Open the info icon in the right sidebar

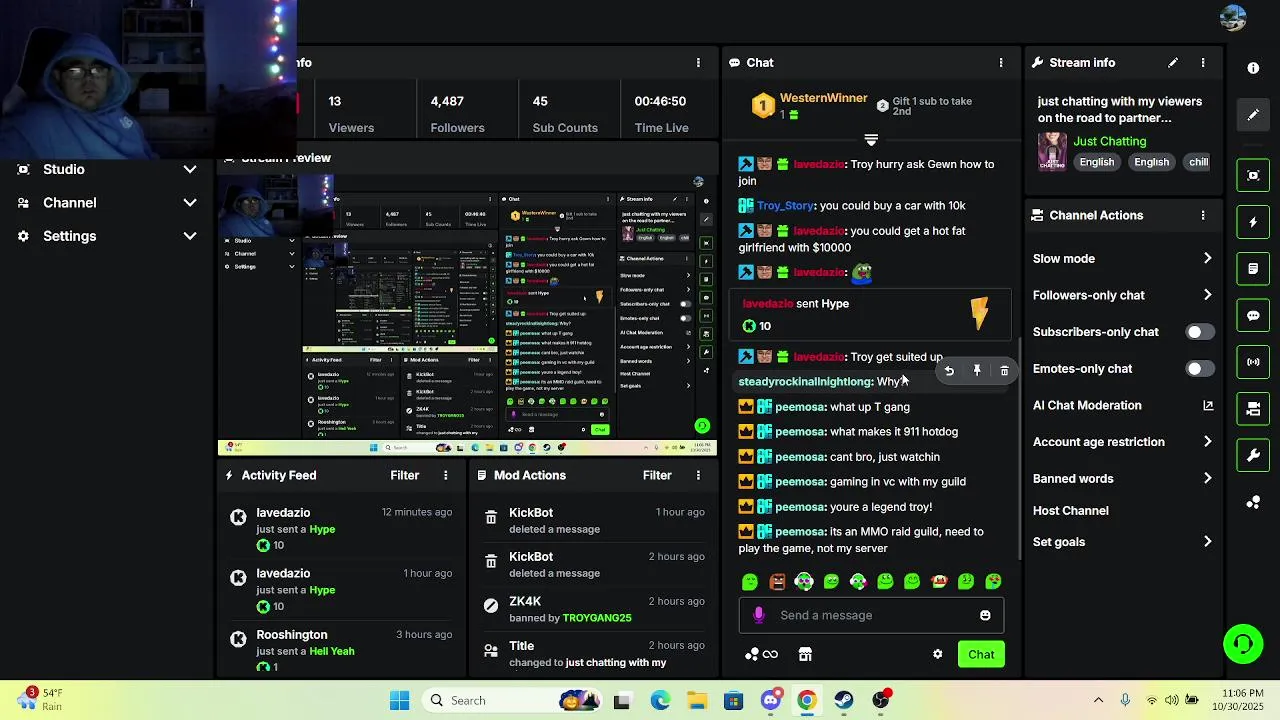[1253, 68]
